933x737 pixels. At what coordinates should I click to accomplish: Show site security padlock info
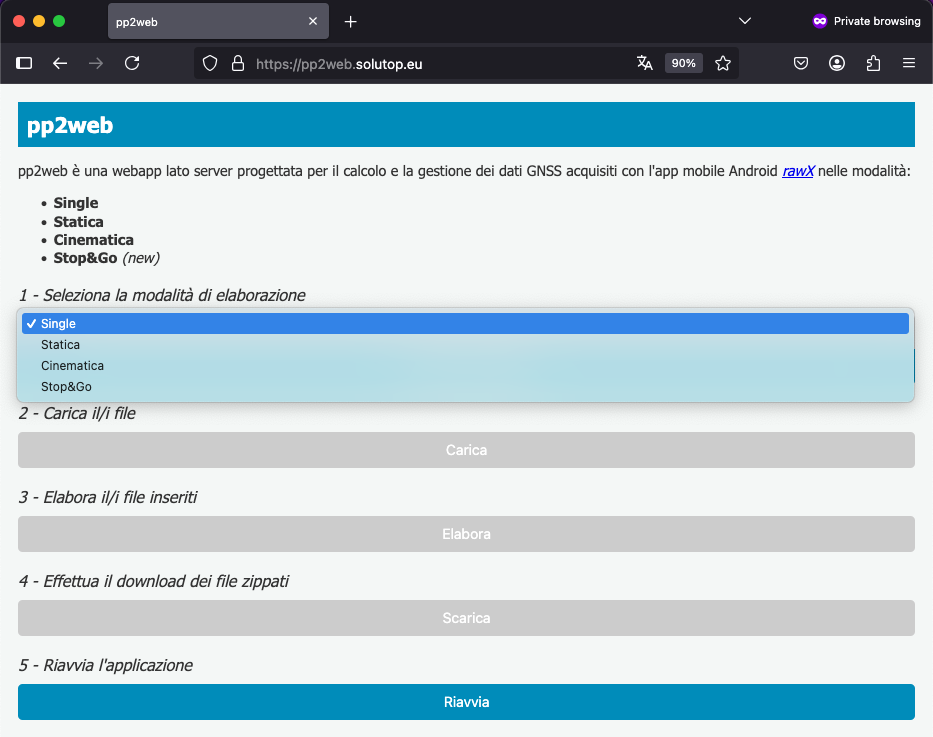click(x=238, y=63)
